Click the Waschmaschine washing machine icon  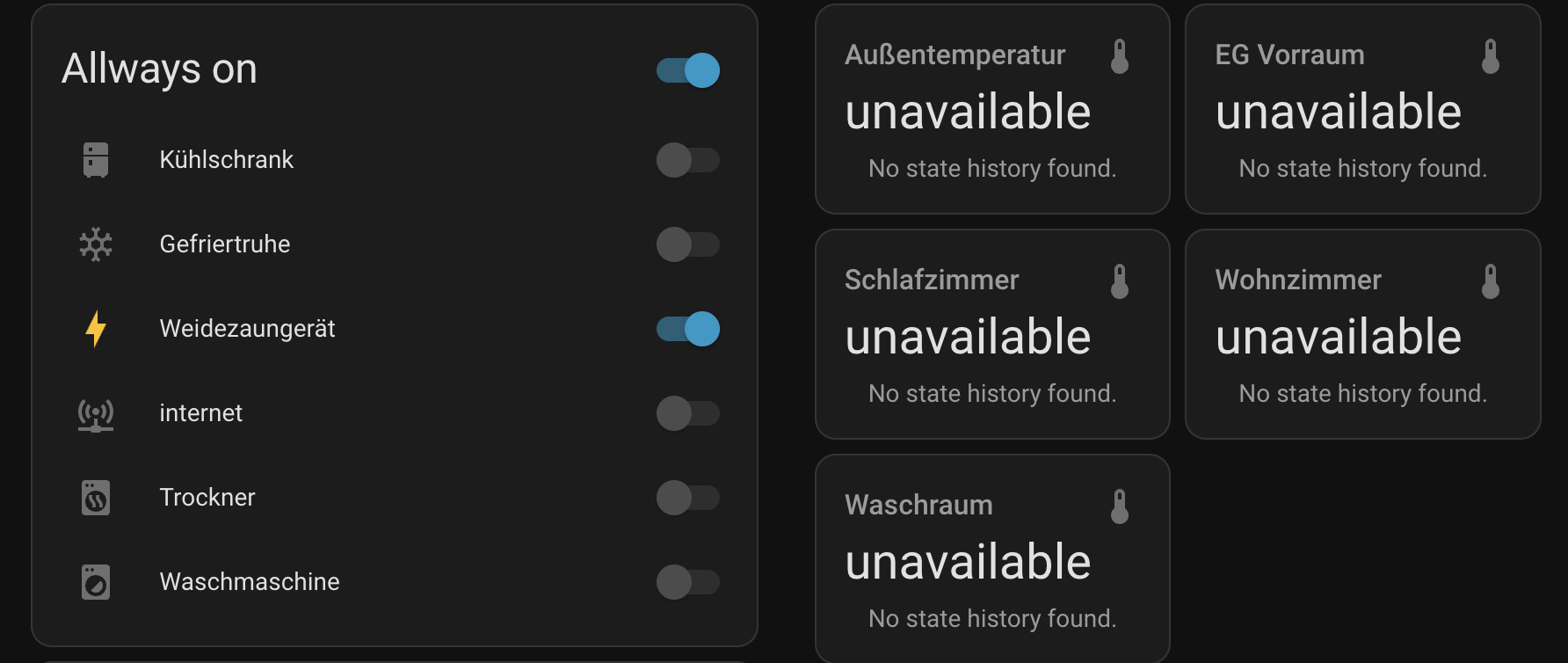point(96,582)
